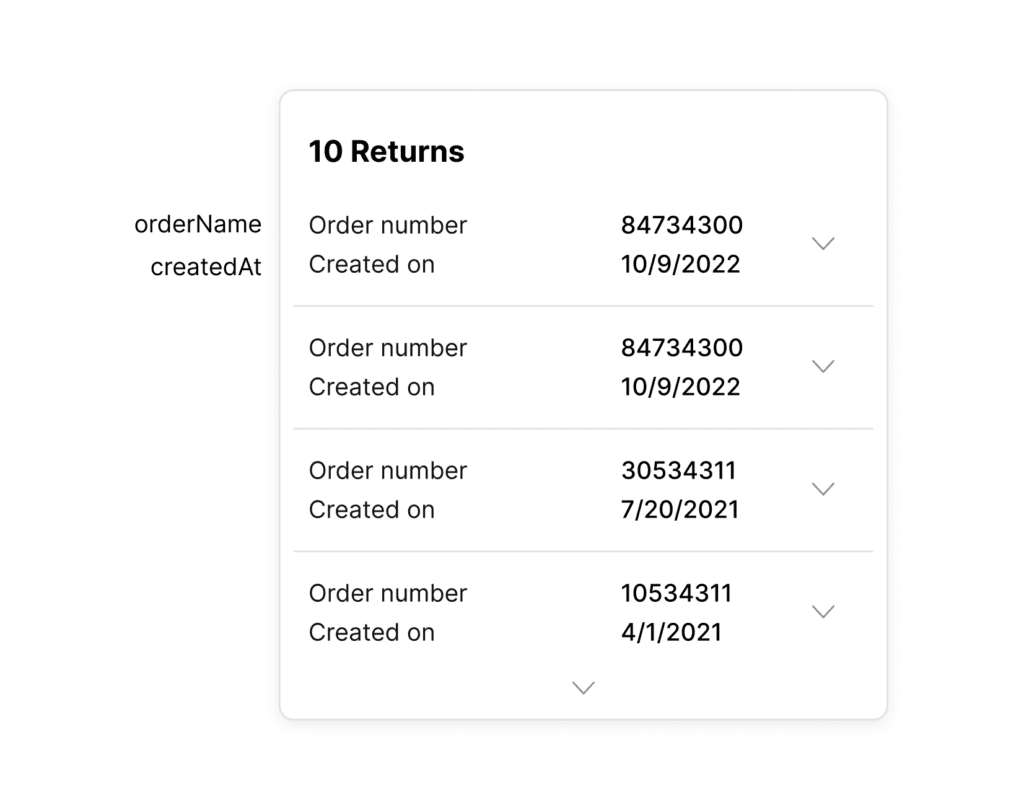
Task: Select 84734300 in the second return
Action: click(682, 348)
